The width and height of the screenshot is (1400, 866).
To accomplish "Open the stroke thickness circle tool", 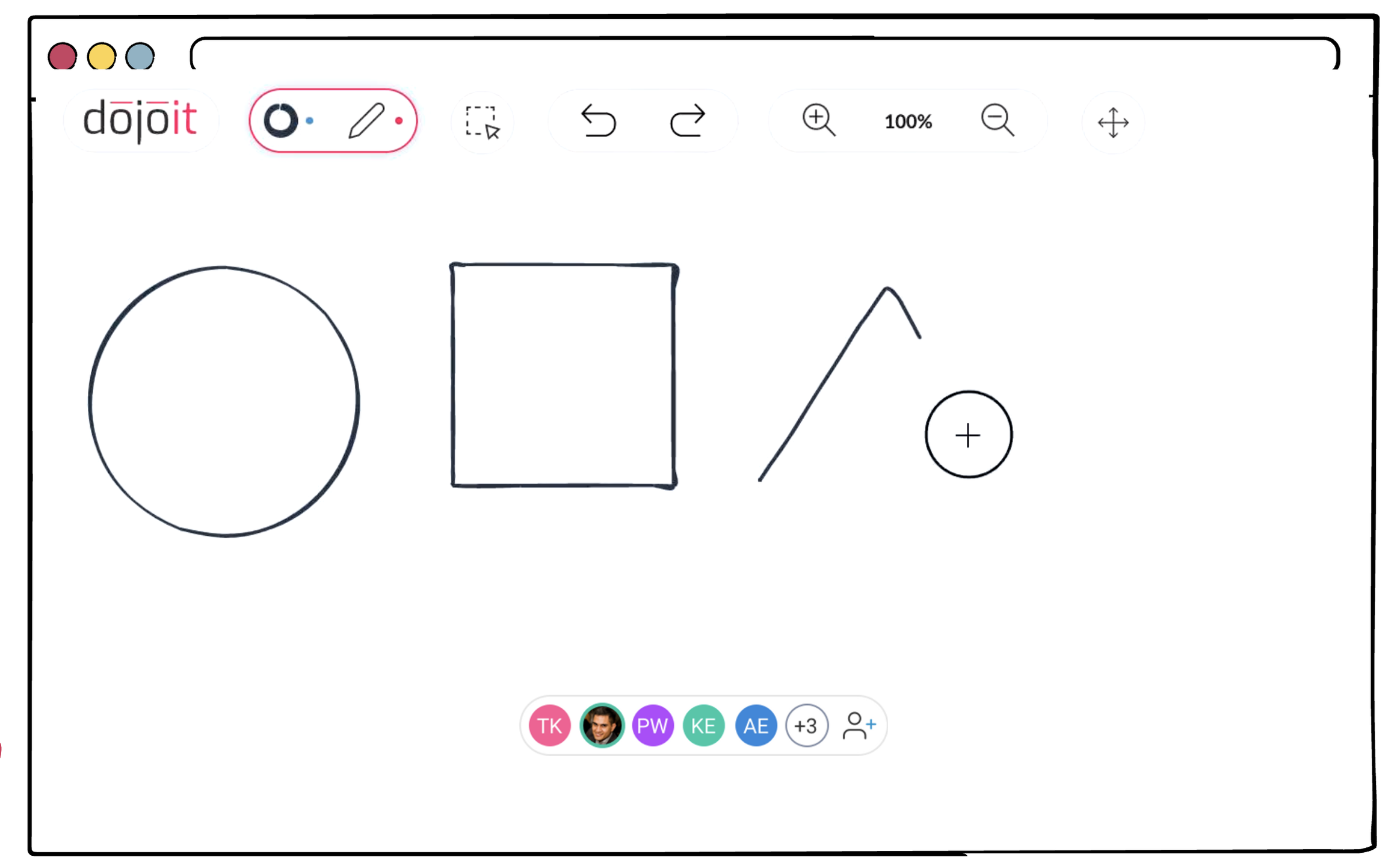I will point(280,121).
